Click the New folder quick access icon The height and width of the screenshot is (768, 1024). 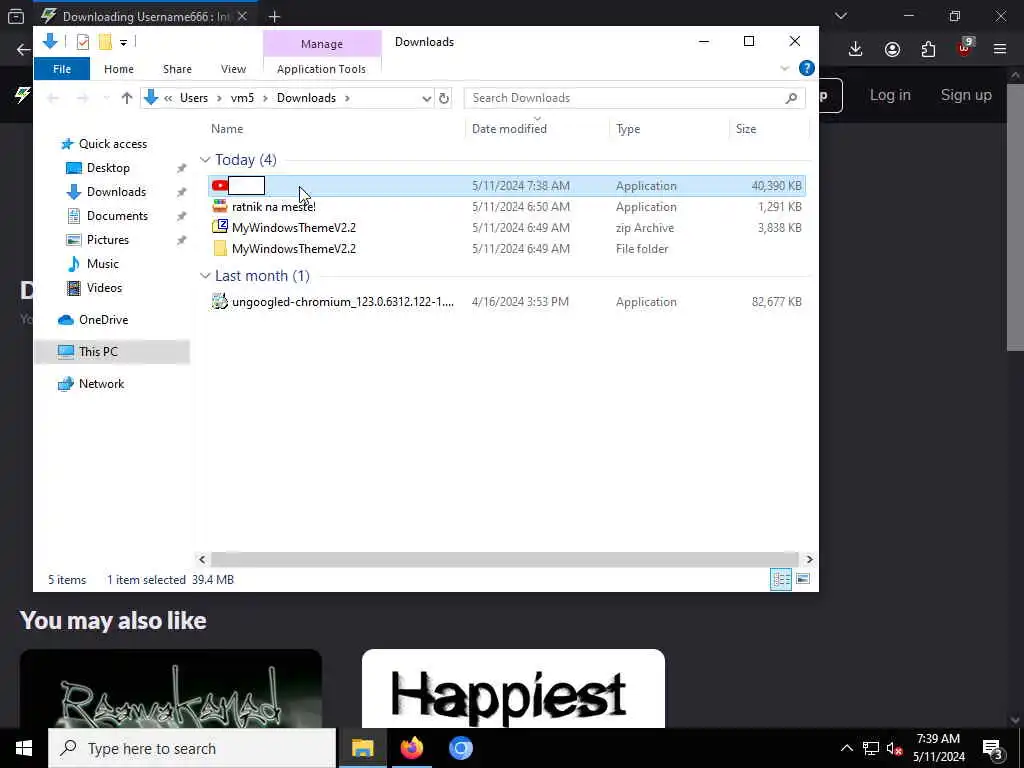pos(105,42)
